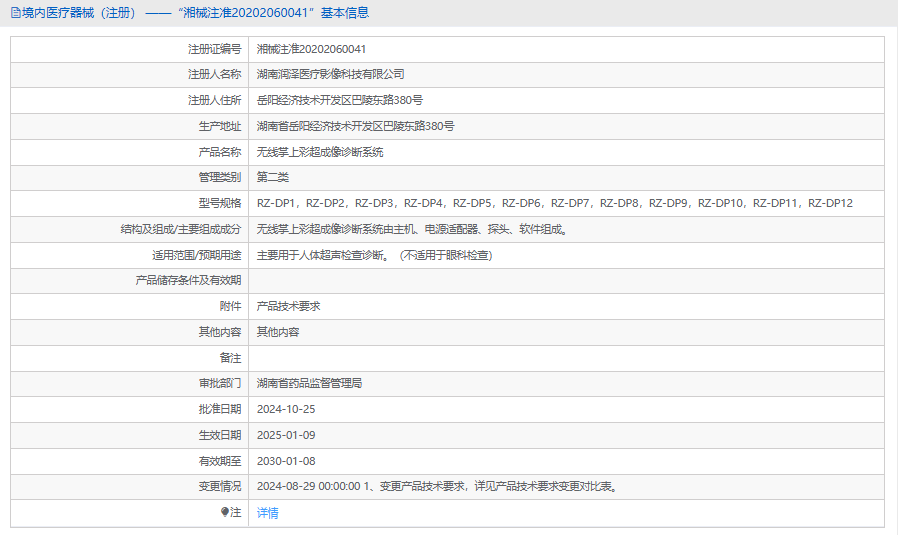Click the document icon before the page title
This screenshot has width=898, height=535.
[16, 13]
